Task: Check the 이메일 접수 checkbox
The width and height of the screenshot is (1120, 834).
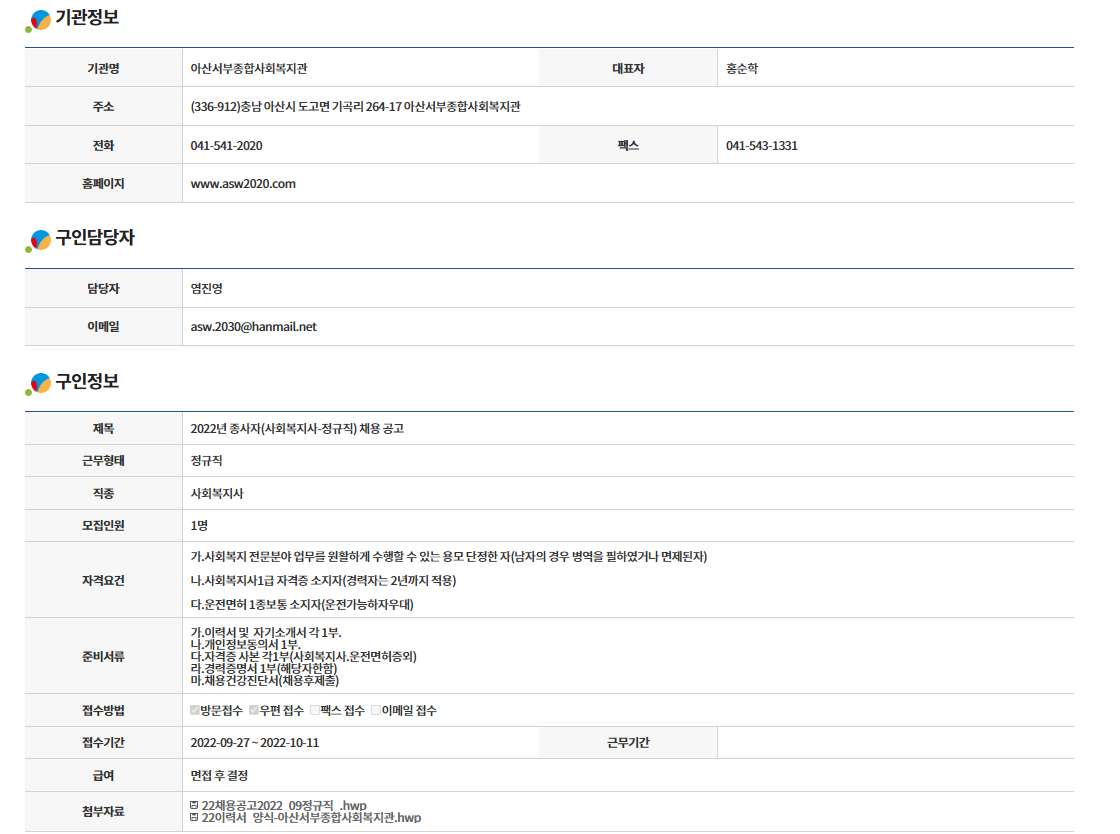Action: (x=376, y=710)
